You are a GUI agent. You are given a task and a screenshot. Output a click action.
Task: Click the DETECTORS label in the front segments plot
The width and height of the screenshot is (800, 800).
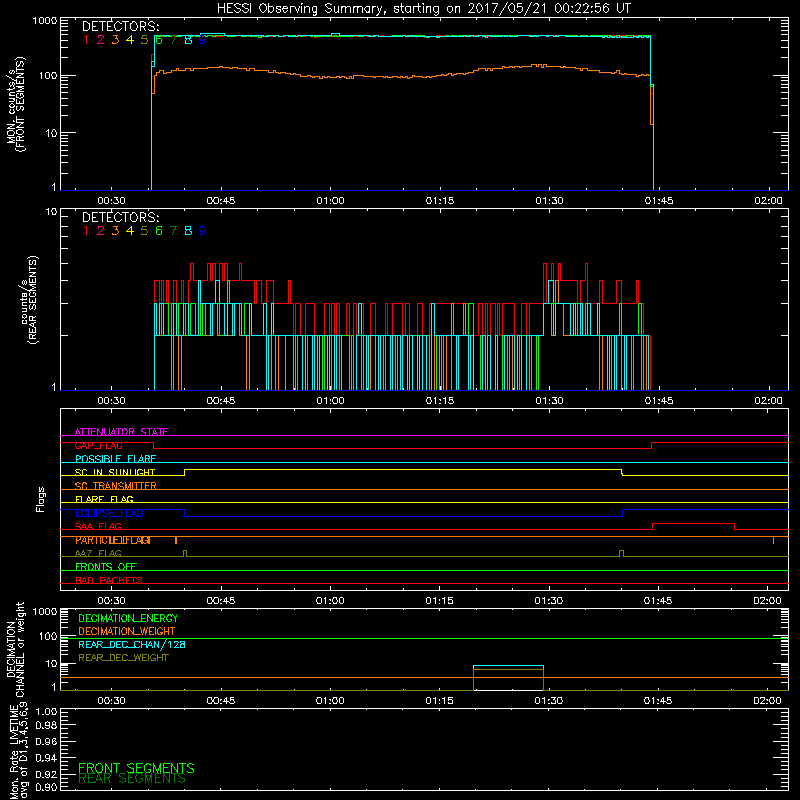120,27
